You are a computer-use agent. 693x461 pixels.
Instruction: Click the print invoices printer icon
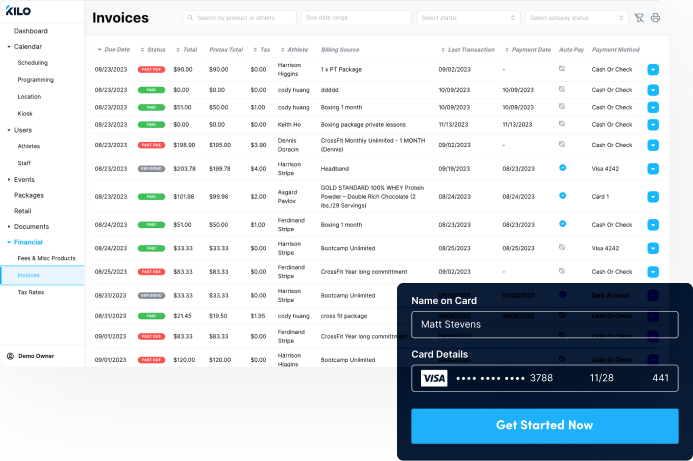[x=656, y=18]
